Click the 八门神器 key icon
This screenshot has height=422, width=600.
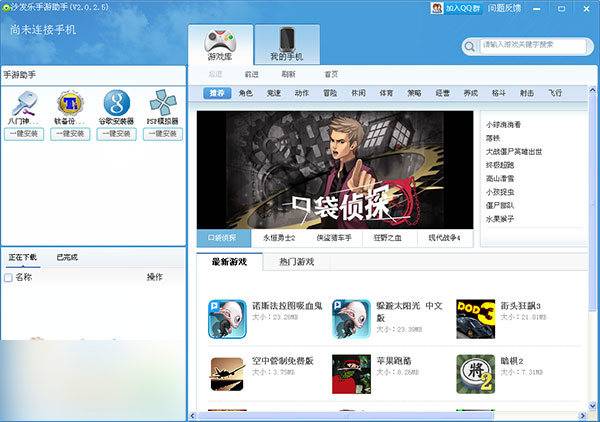click(x=24, y=103)
